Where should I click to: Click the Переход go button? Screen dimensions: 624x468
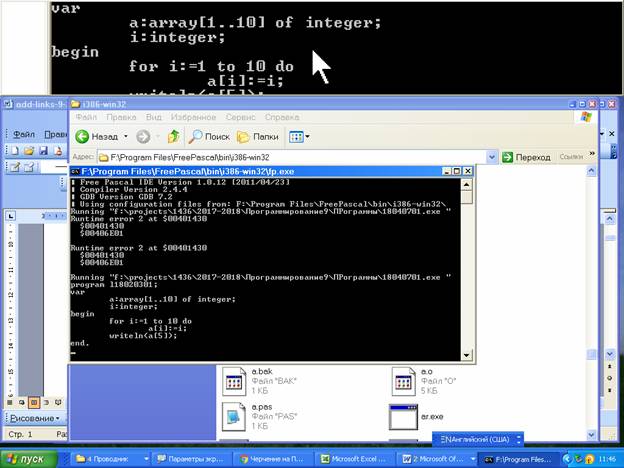click(526, 157)
